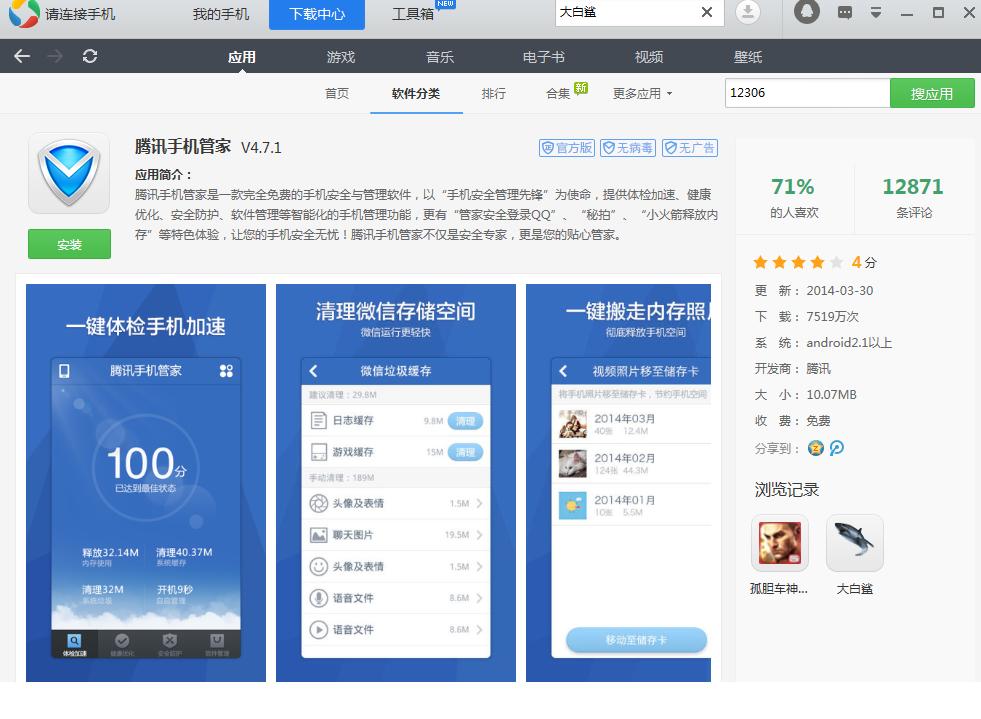
Task: Open the 我的手机 tab
Action: 221,14
